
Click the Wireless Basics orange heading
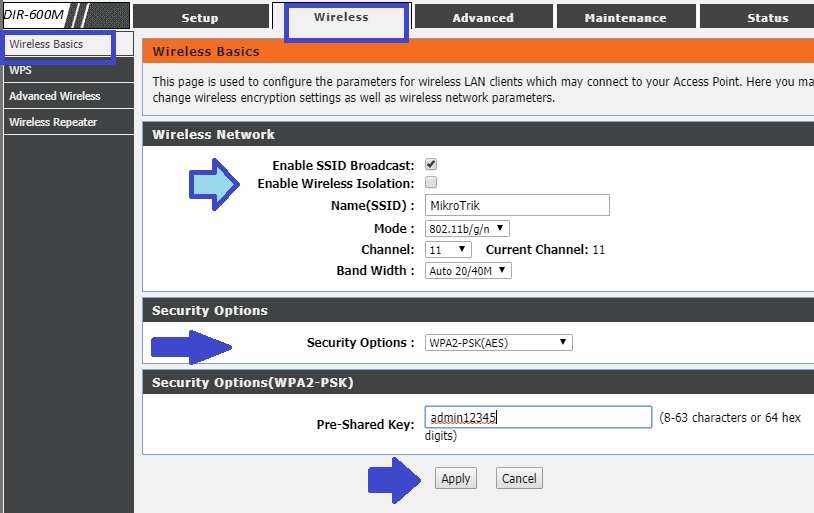[x=206, y=51]
